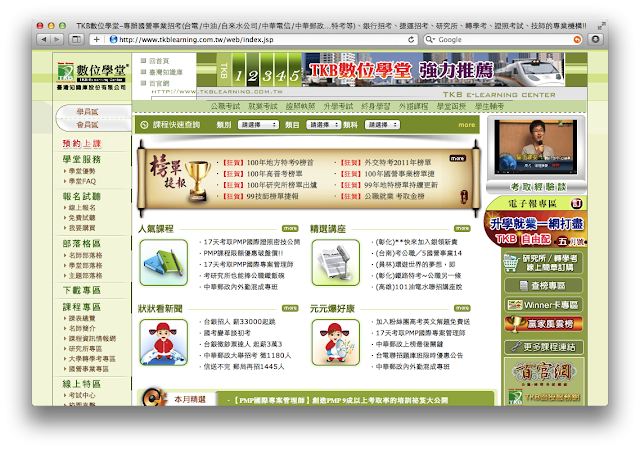Reload the page with refresh icon
Image resolution: width=640 pixels, height=450 pixels.
[x=411, y=40]
